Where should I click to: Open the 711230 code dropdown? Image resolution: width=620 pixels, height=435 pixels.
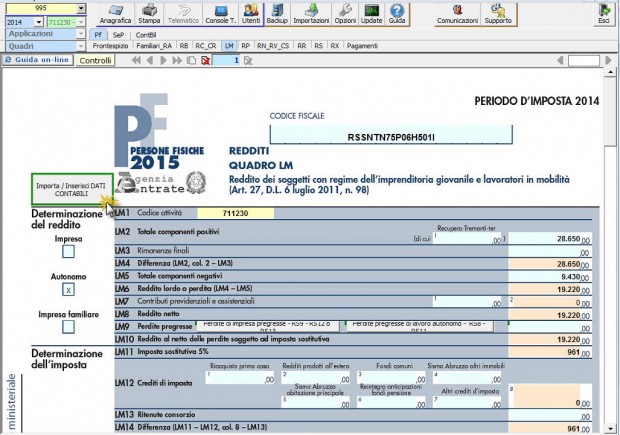pyautogui.click(x=81, y=22)
